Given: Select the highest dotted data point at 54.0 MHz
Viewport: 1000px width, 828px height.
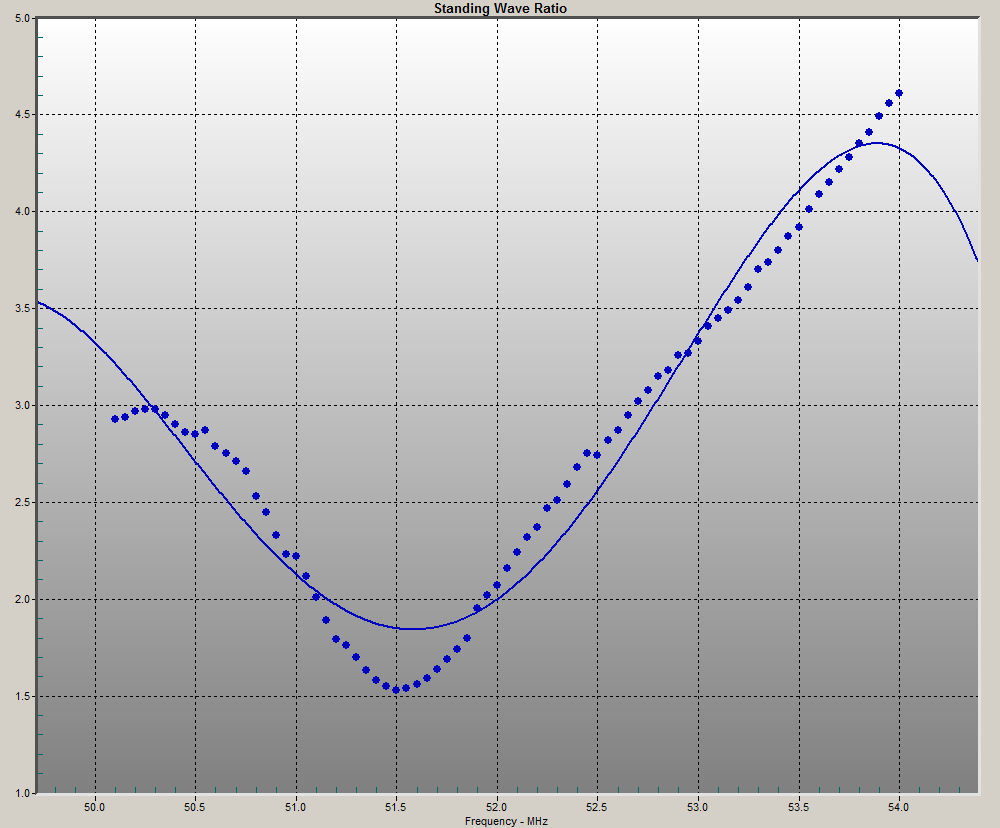Looking at the screenshot, I should point(899,93).
